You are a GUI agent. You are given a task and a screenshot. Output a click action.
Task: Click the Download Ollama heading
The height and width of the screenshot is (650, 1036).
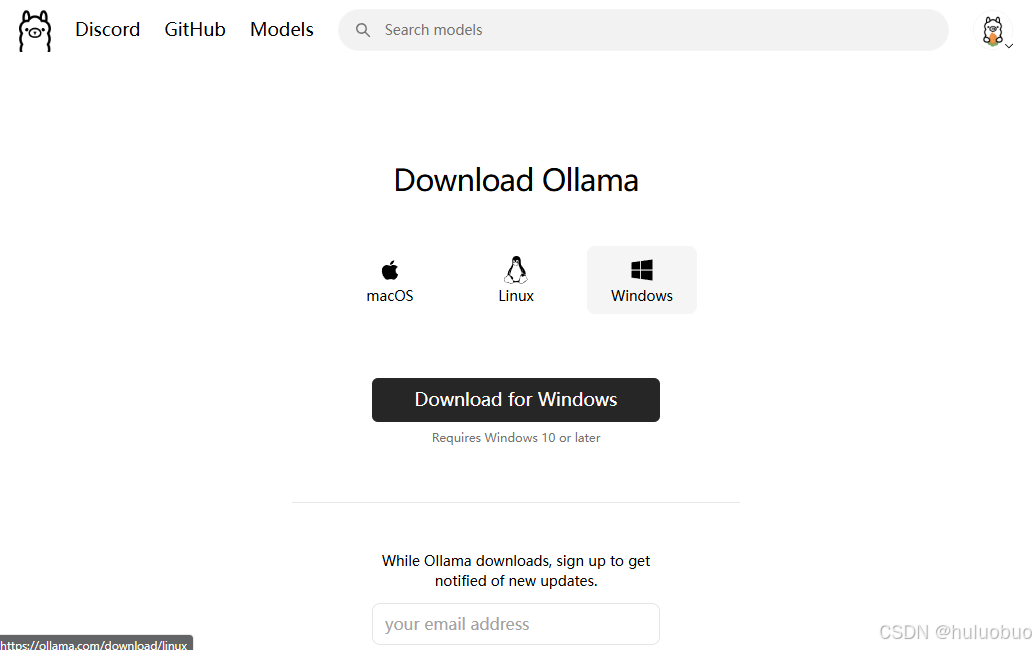click(516, 180)
